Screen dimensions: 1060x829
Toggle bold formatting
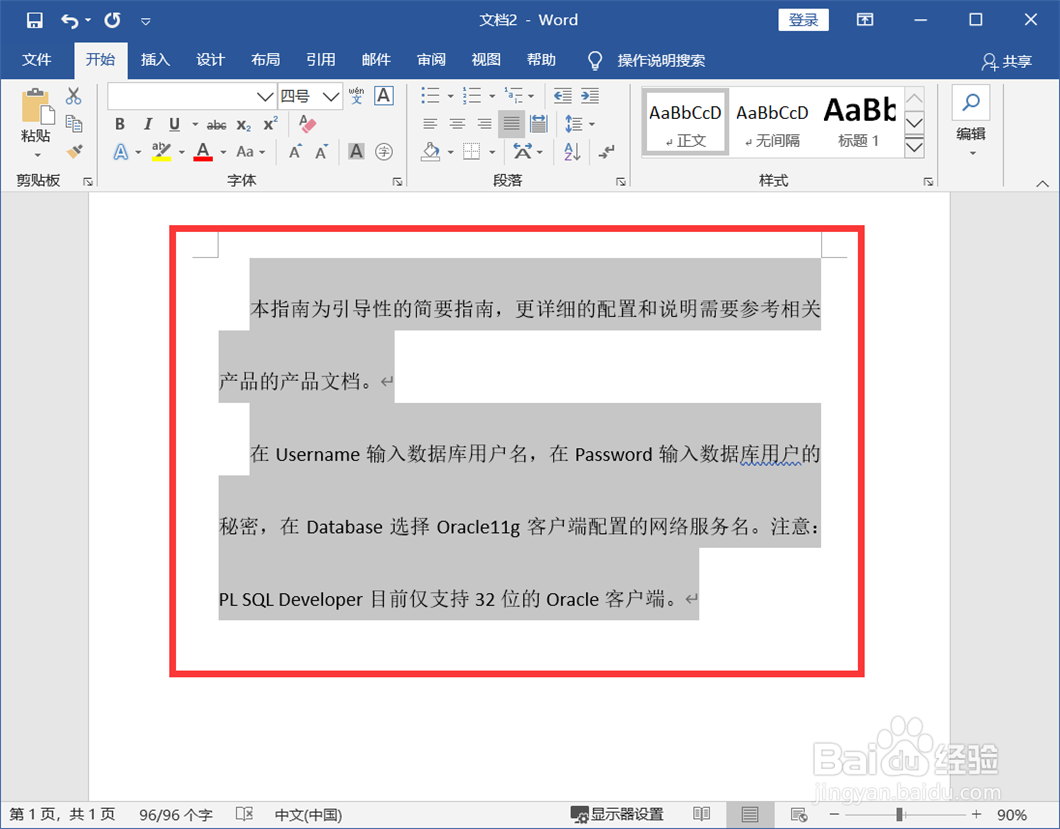[120, 124]
